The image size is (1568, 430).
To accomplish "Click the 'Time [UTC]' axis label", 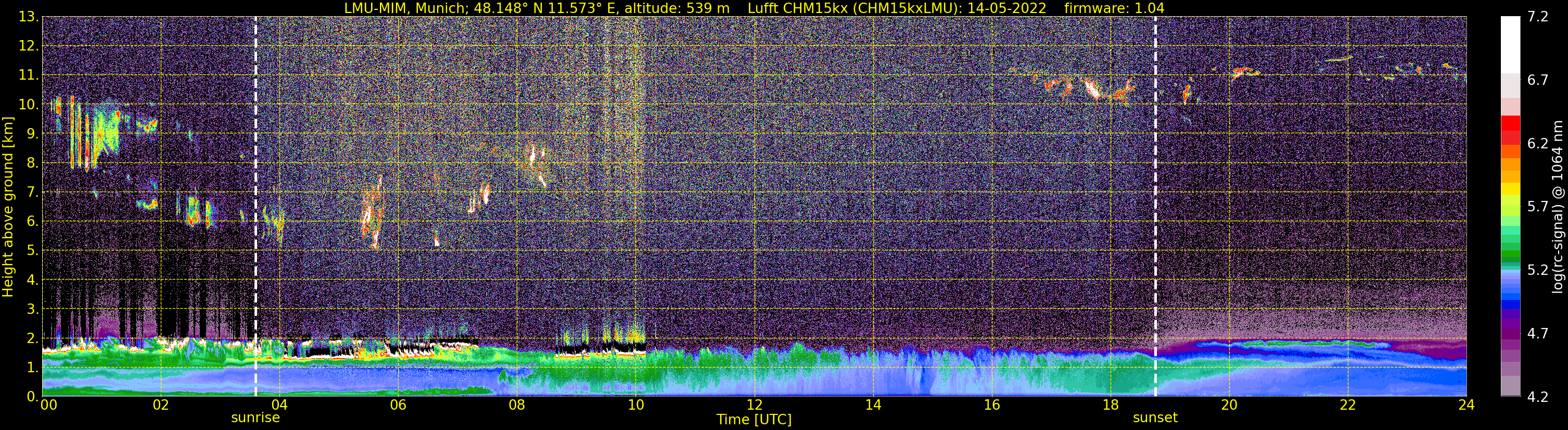I will [754, 420].
